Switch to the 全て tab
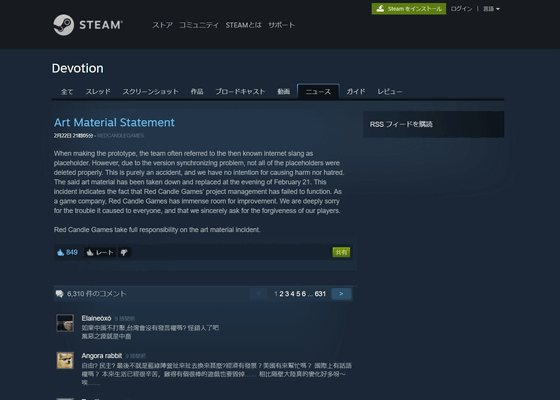The image size is (560, 400). (x=67, y=92)
